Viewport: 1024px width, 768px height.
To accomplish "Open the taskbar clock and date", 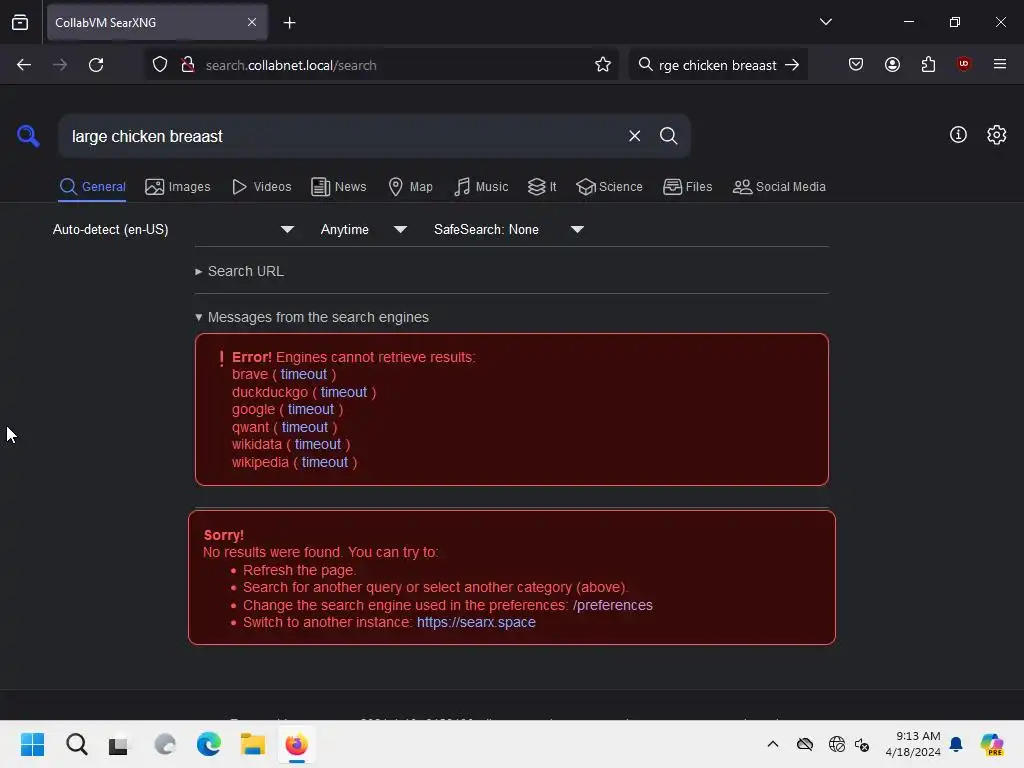I will click(912, 744).
